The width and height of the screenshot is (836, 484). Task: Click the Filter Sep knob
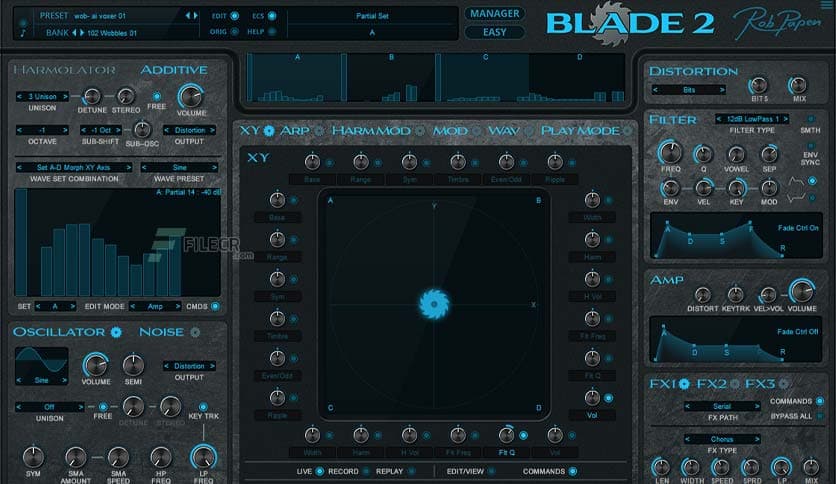click(x=769, y=155)
